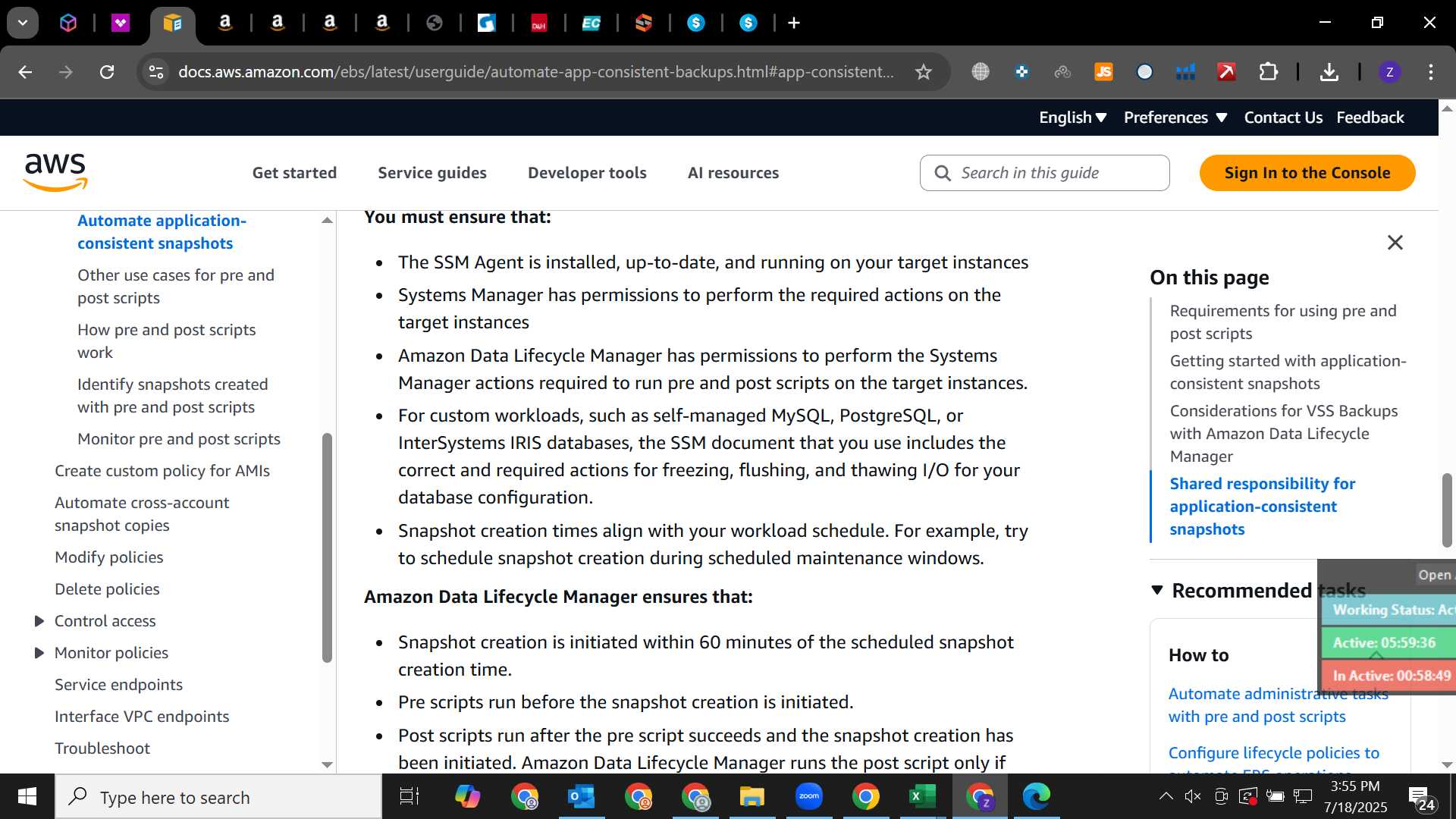Image resolution: width=1456 pixels, height=819 pixels.
Task: Open Excel from the taskbar
Action: pyautogui.click(x=922, y=796)
